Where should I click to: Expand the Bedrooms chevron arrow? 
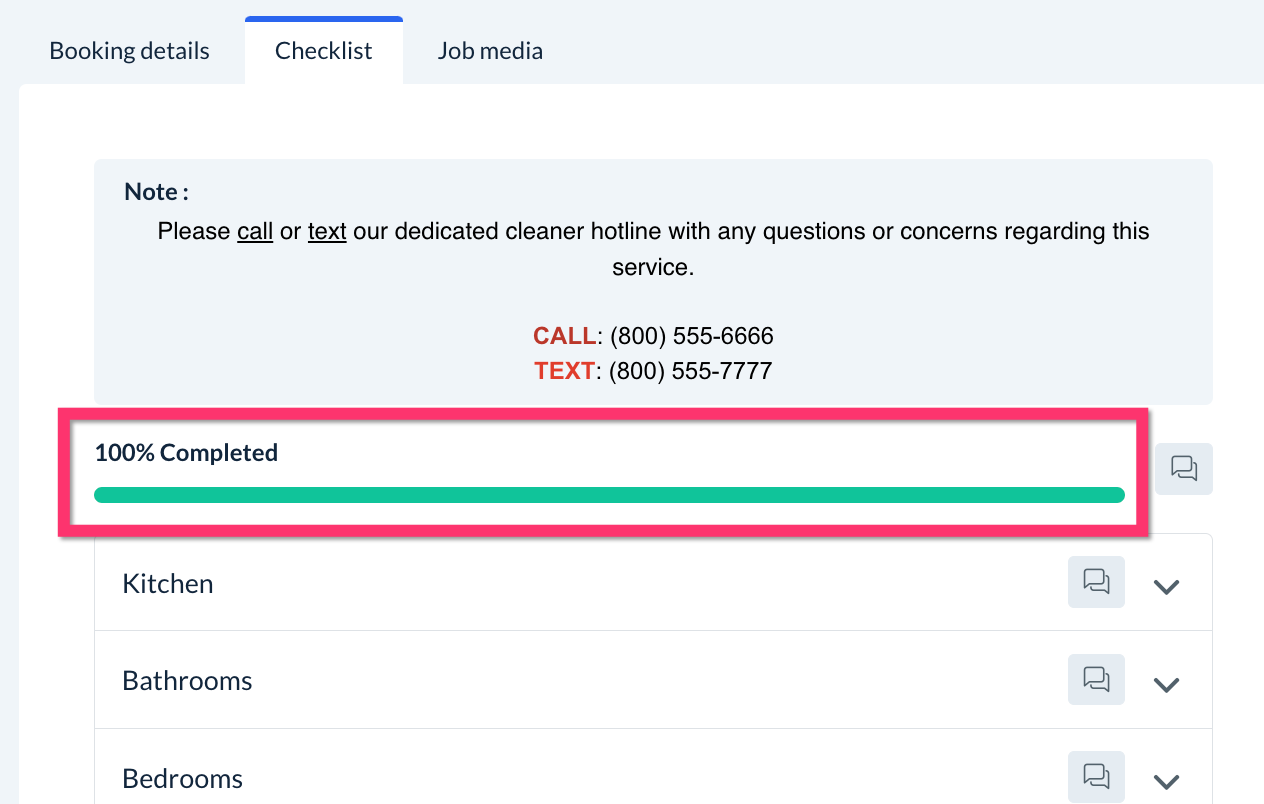tap(1166, 781)
